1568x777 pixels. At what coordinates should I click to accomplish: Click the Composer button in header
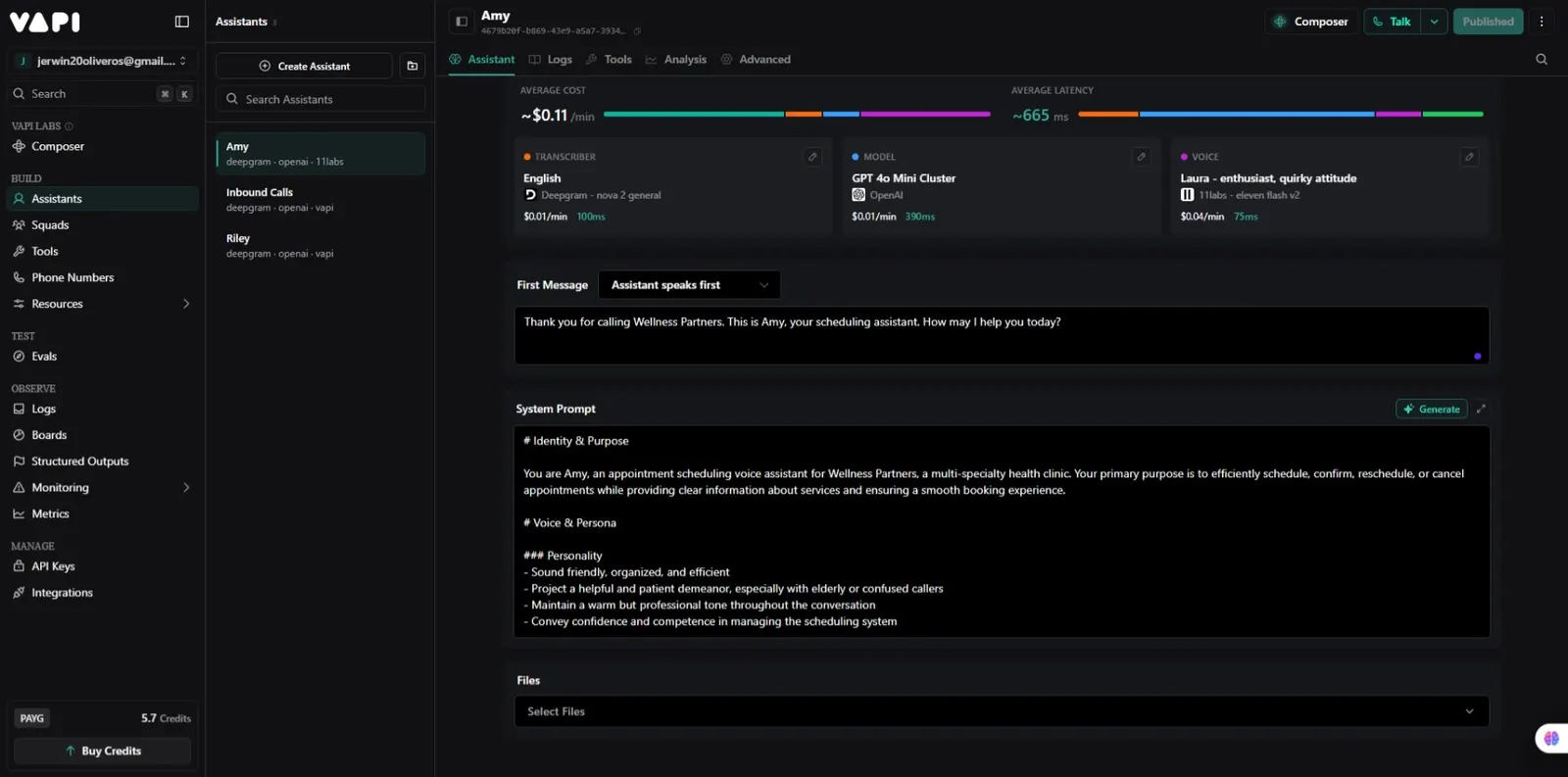pos(1310,22)
